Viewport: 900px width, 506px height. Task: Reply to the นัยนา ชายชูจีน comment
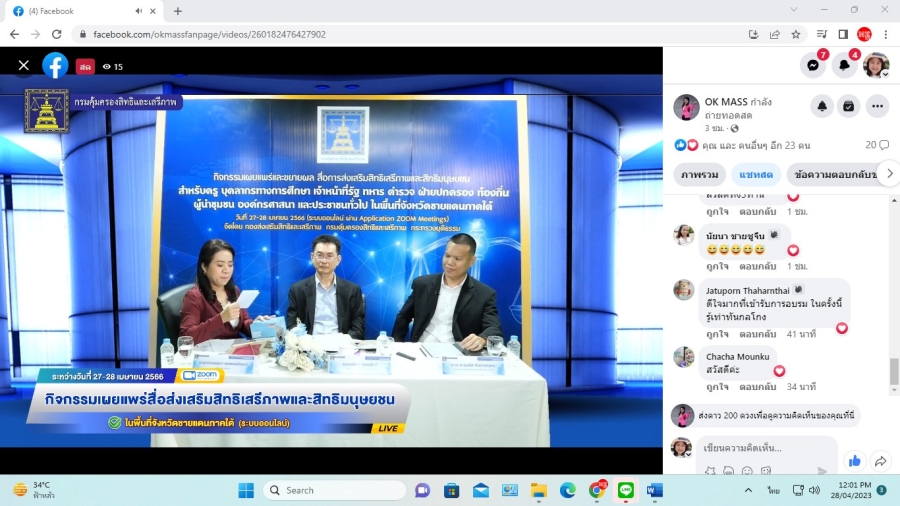tap(758, 266)
